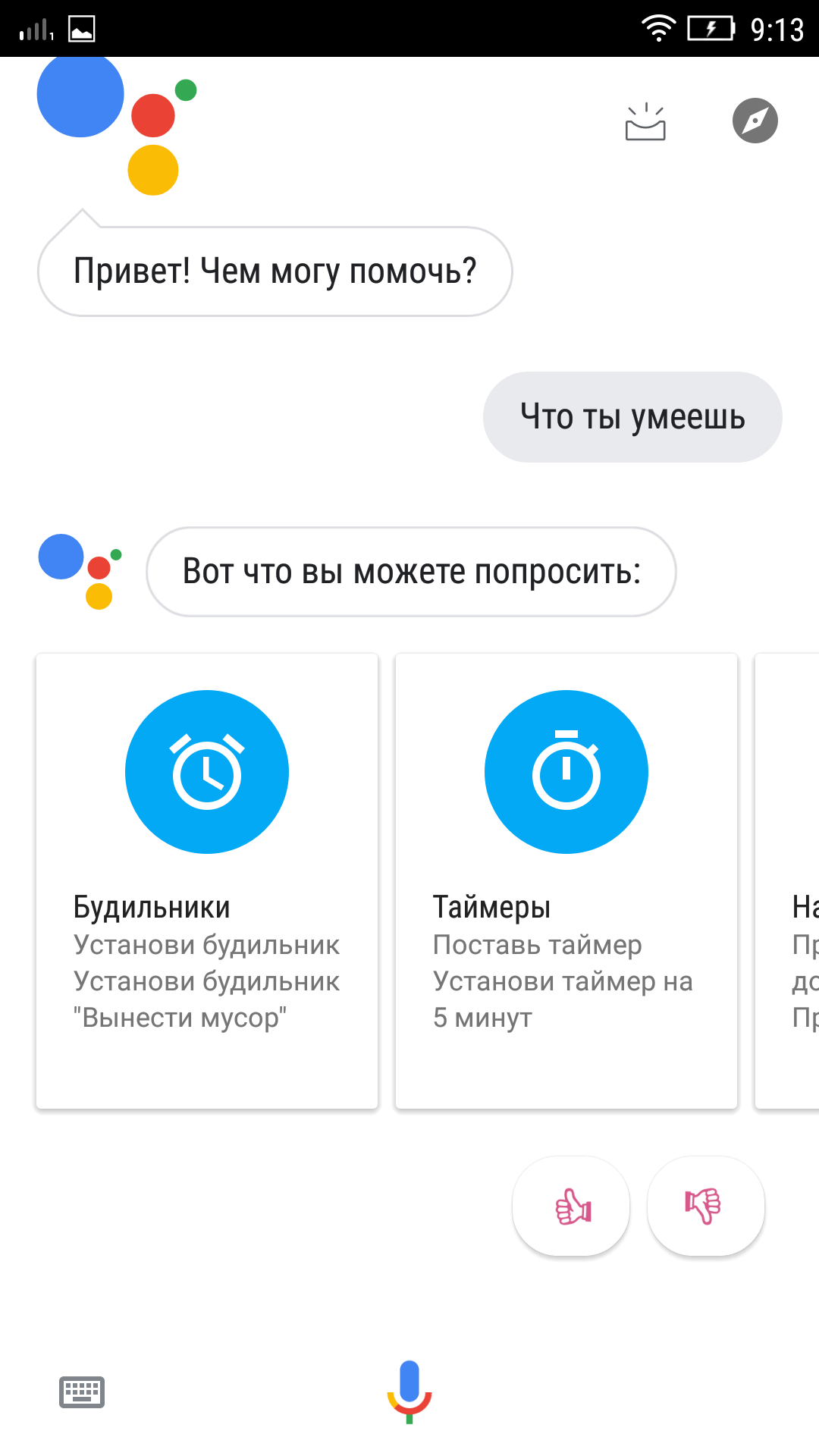The image size is (819, 1456).
Task: Give thumbs up feedback
Action: pyautogui.click(x=572, y=1206)
